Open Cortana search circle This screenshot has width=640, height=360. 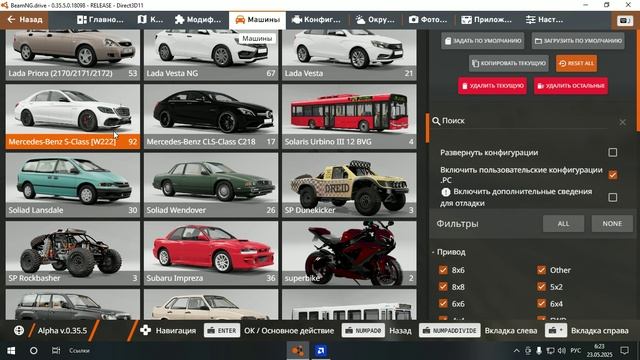[33, 351]
